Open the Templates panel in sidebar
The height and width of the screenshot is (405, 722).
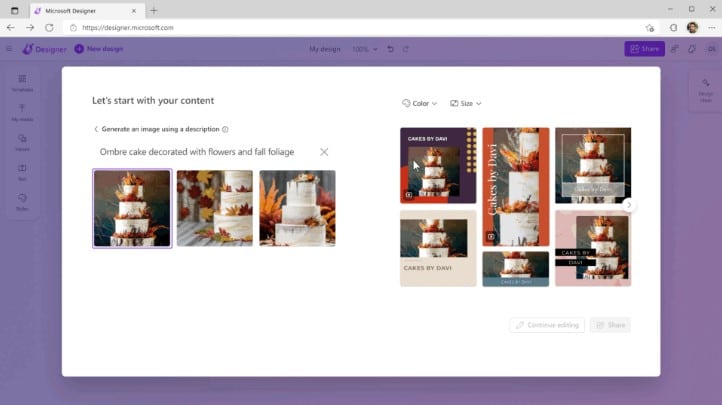(x=22, y=83)
